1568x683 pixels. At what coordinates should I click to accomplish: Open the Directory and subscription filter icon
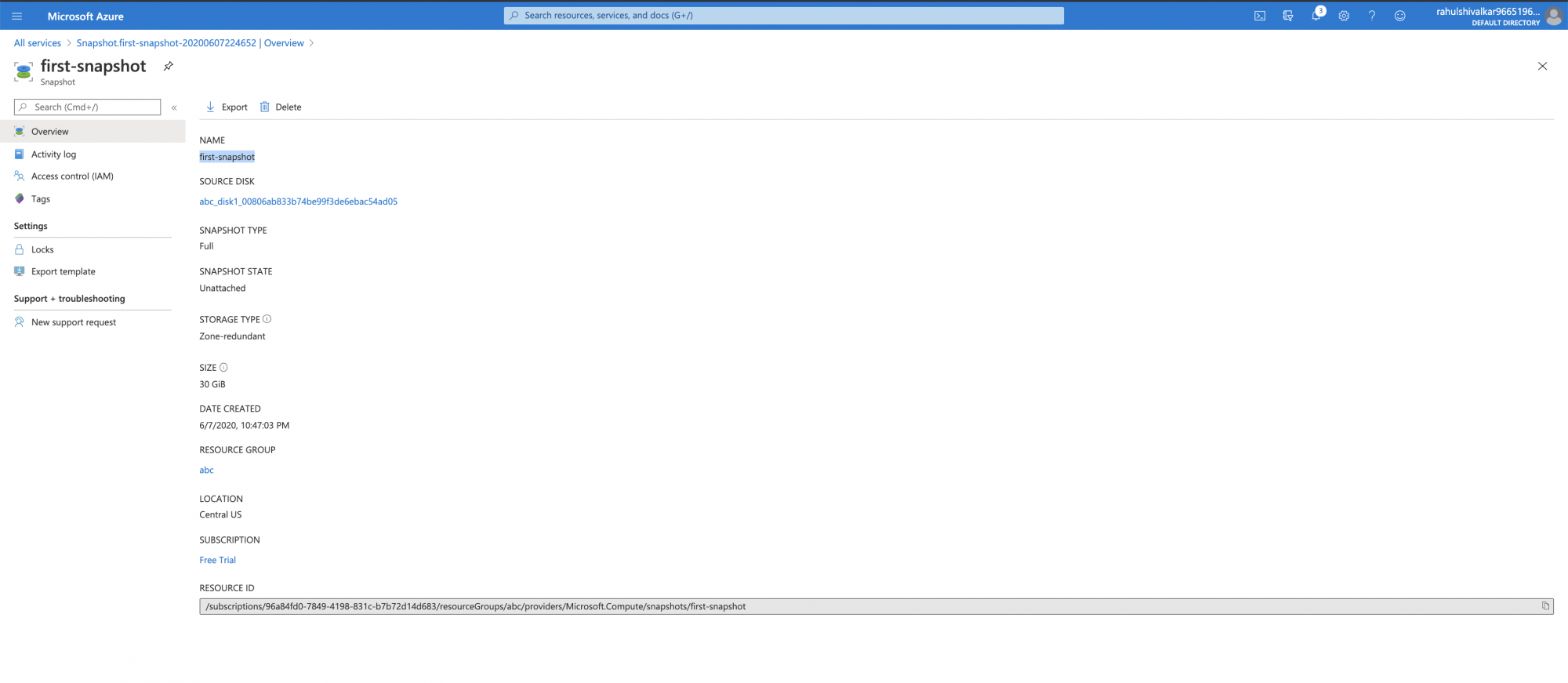click(x=1287, y=16)
